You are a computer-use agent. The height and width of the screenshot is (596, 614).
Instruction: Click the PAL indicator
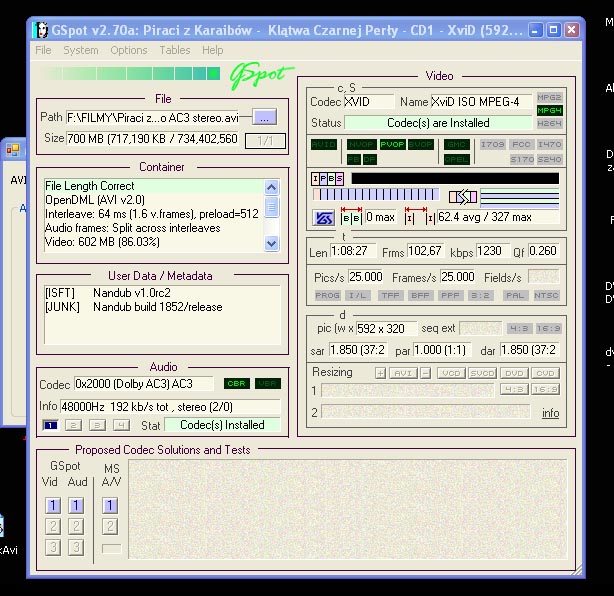515,295
